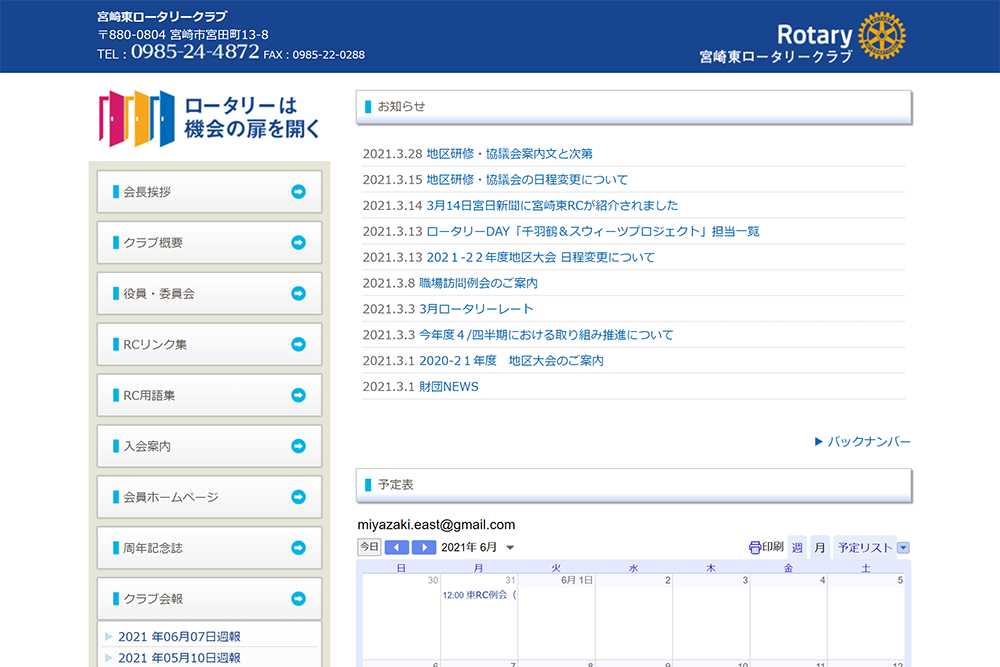This screenshot has height=667, width=1000.
Task: Open the calendar list dropdown arrow
Action: point(903,548)
